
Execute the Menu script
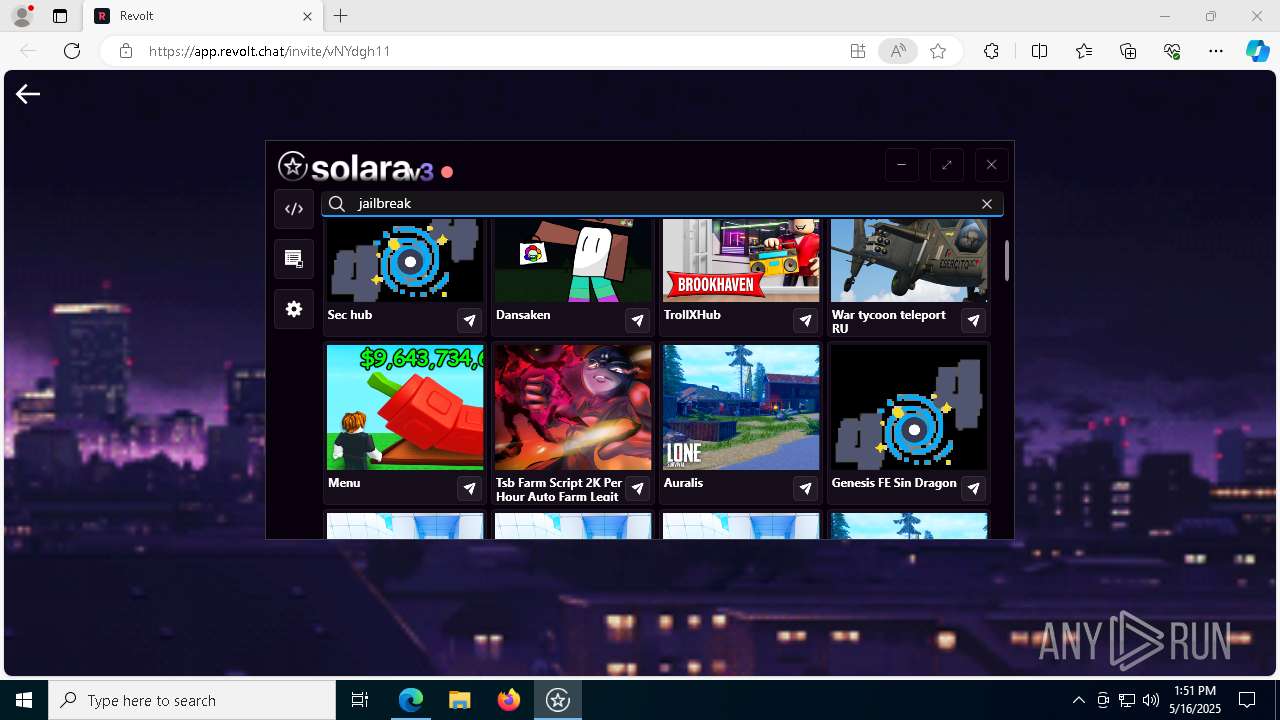point(470,489)
